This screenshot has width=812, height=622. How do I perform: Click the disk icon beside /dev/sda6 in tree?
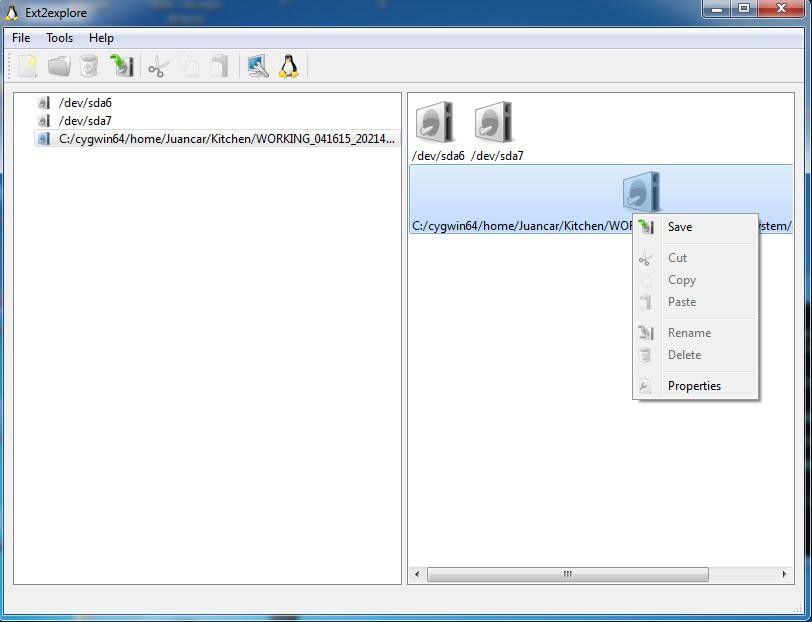(x=44, y=103)
